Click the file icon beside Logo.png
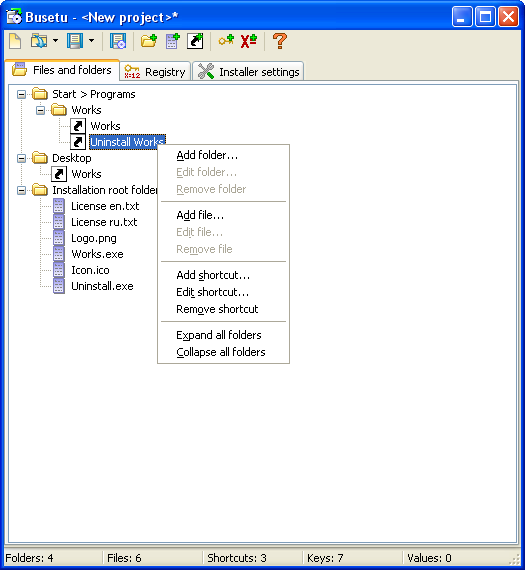The width and height of the screenshot is (525, 570). [59, 238]
